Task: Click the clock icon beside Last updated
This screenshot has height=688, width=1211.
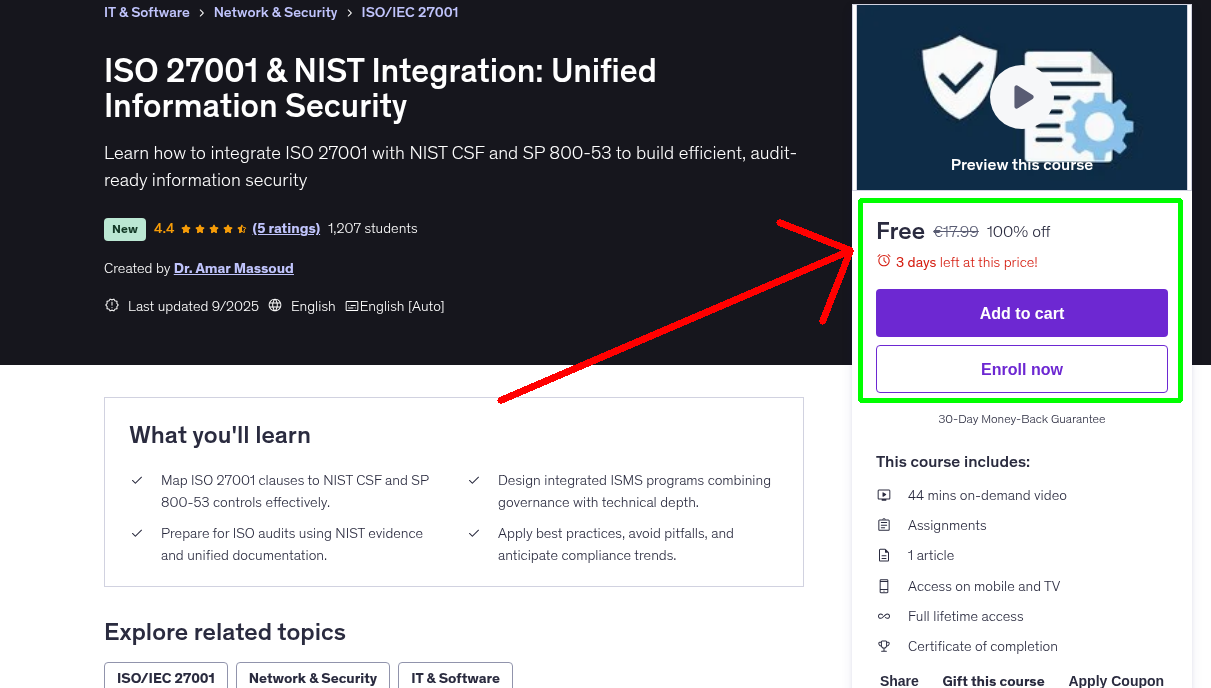Action: [111, 305]
